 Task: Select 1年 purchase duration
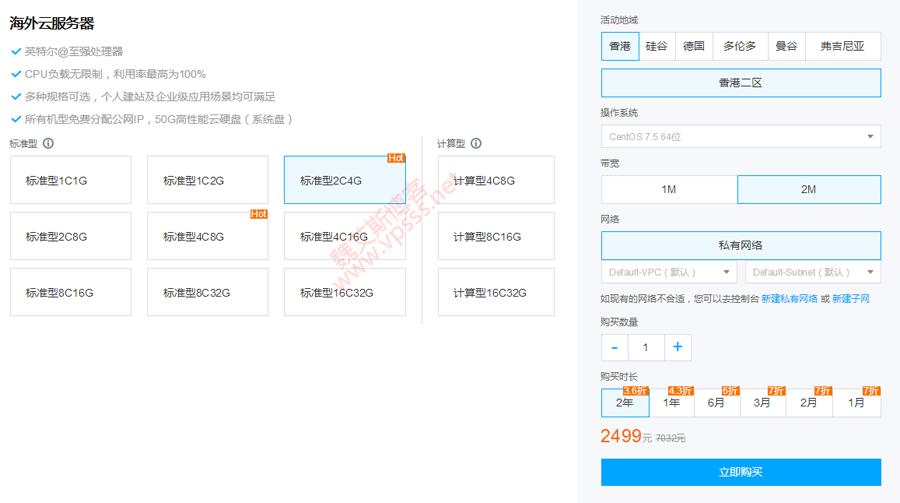672,403
